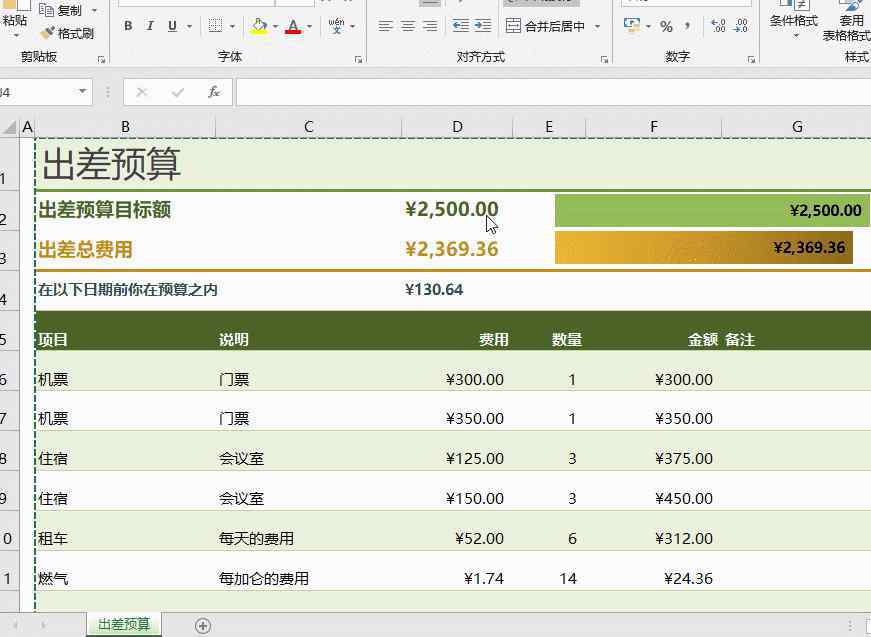This screenshot has width=871, height=637.
Task: Click the Insert Function fx icon
Action: (x=213, y=92)
